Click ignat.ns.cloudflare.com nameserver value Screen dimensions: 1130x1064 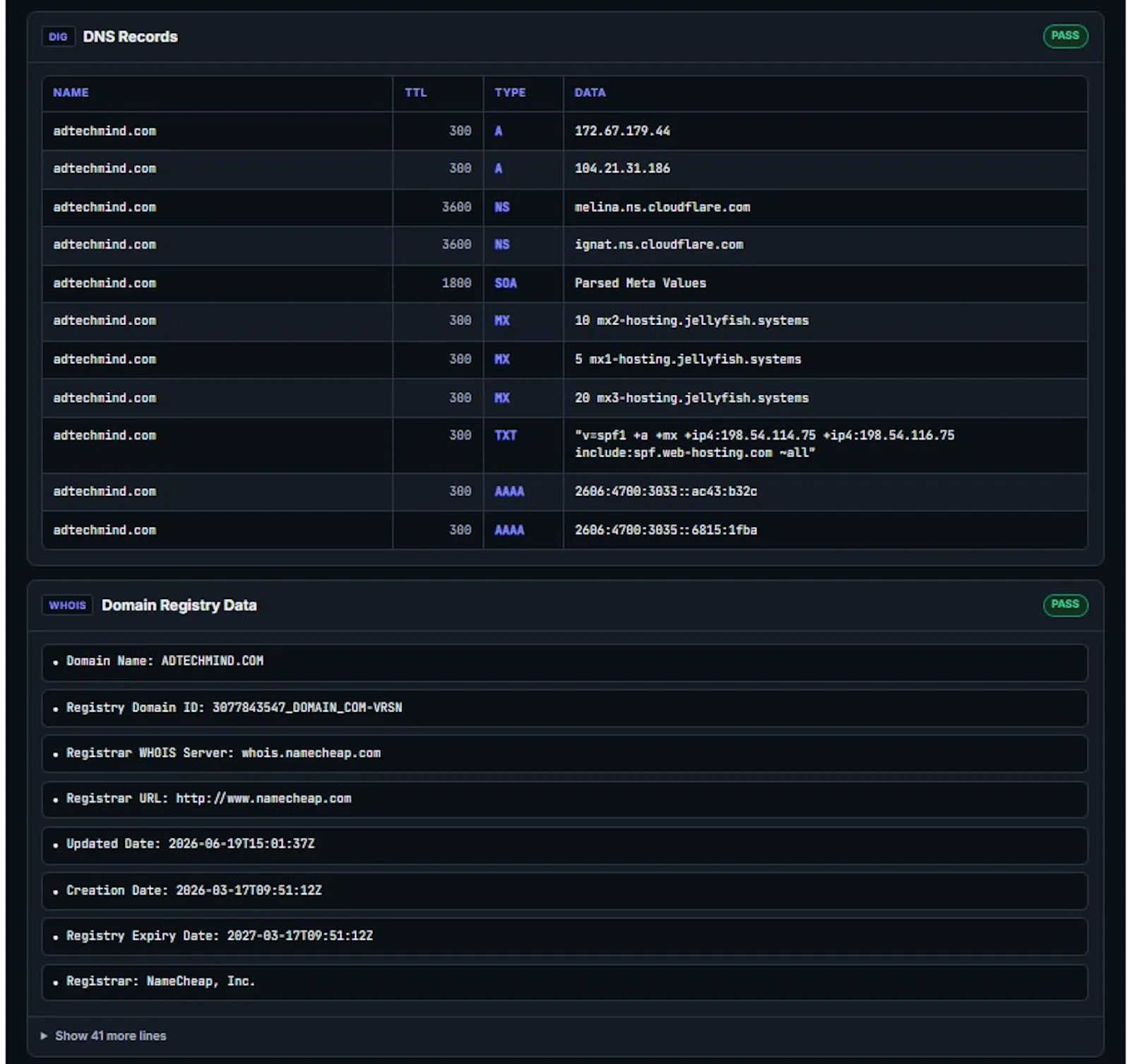point(659,244)
